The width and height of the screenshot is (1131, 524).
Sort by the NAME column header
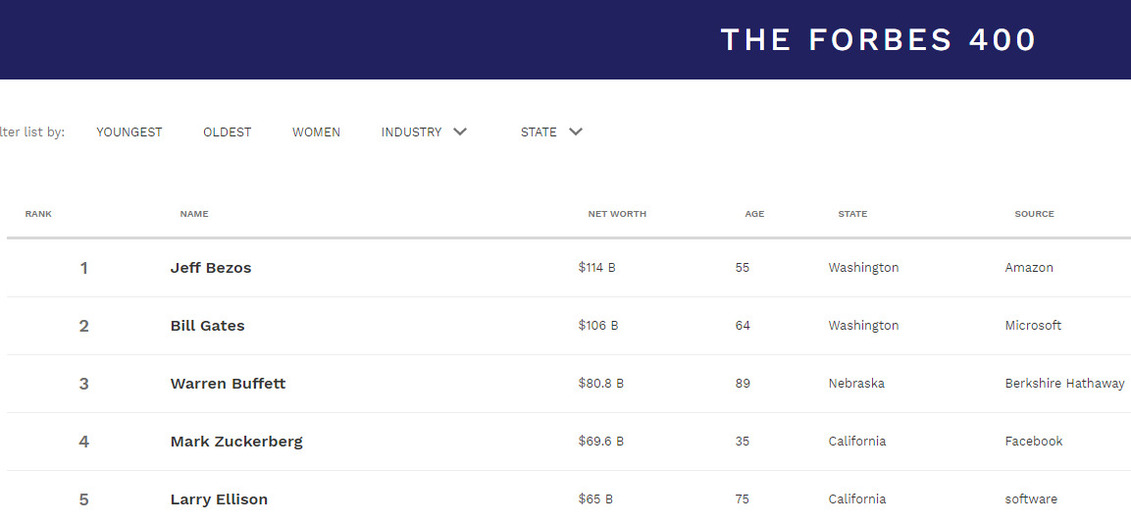coord(194,214)
